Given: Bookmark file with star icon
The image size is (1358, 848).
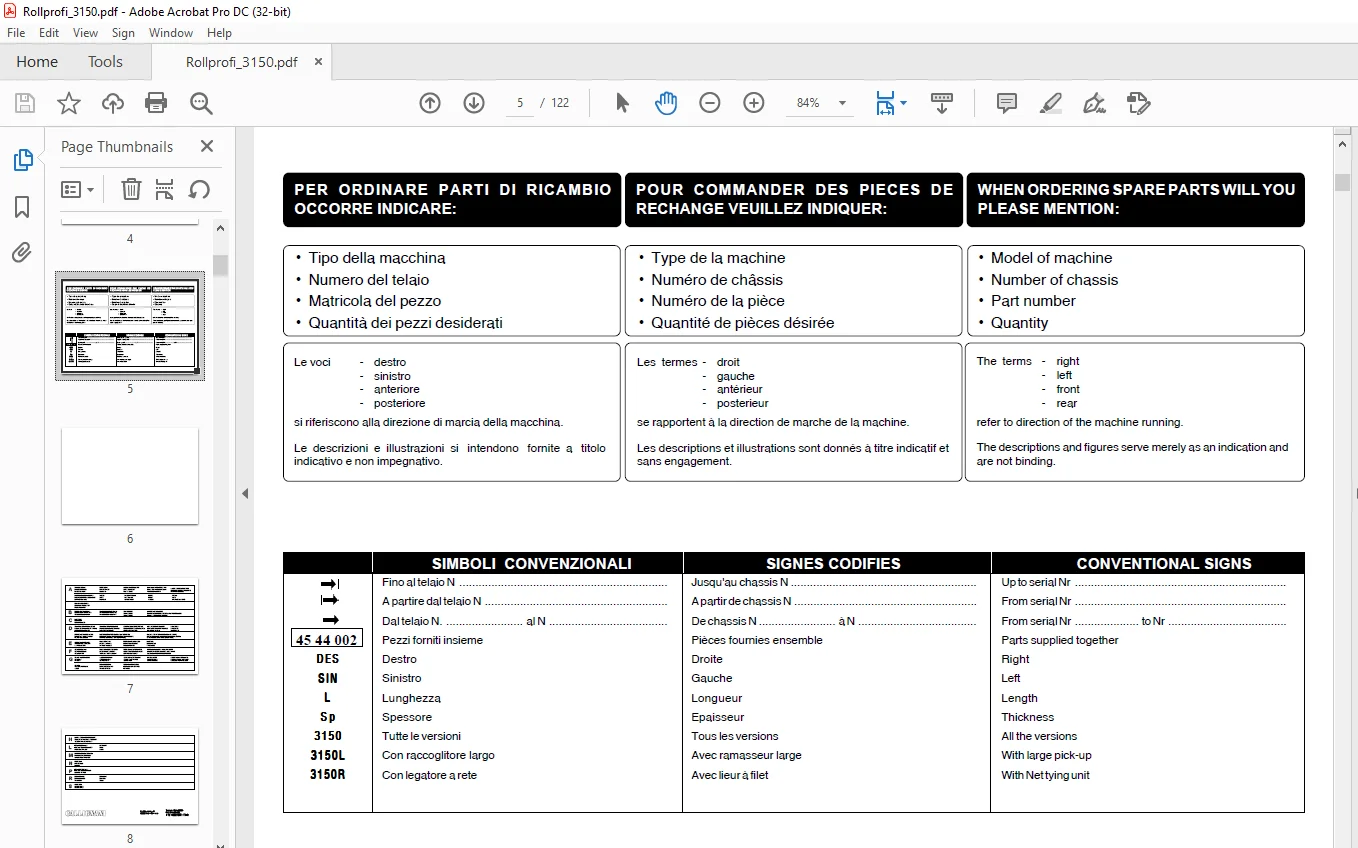Looking at the screenshot, I should click(x=68, y=103).
